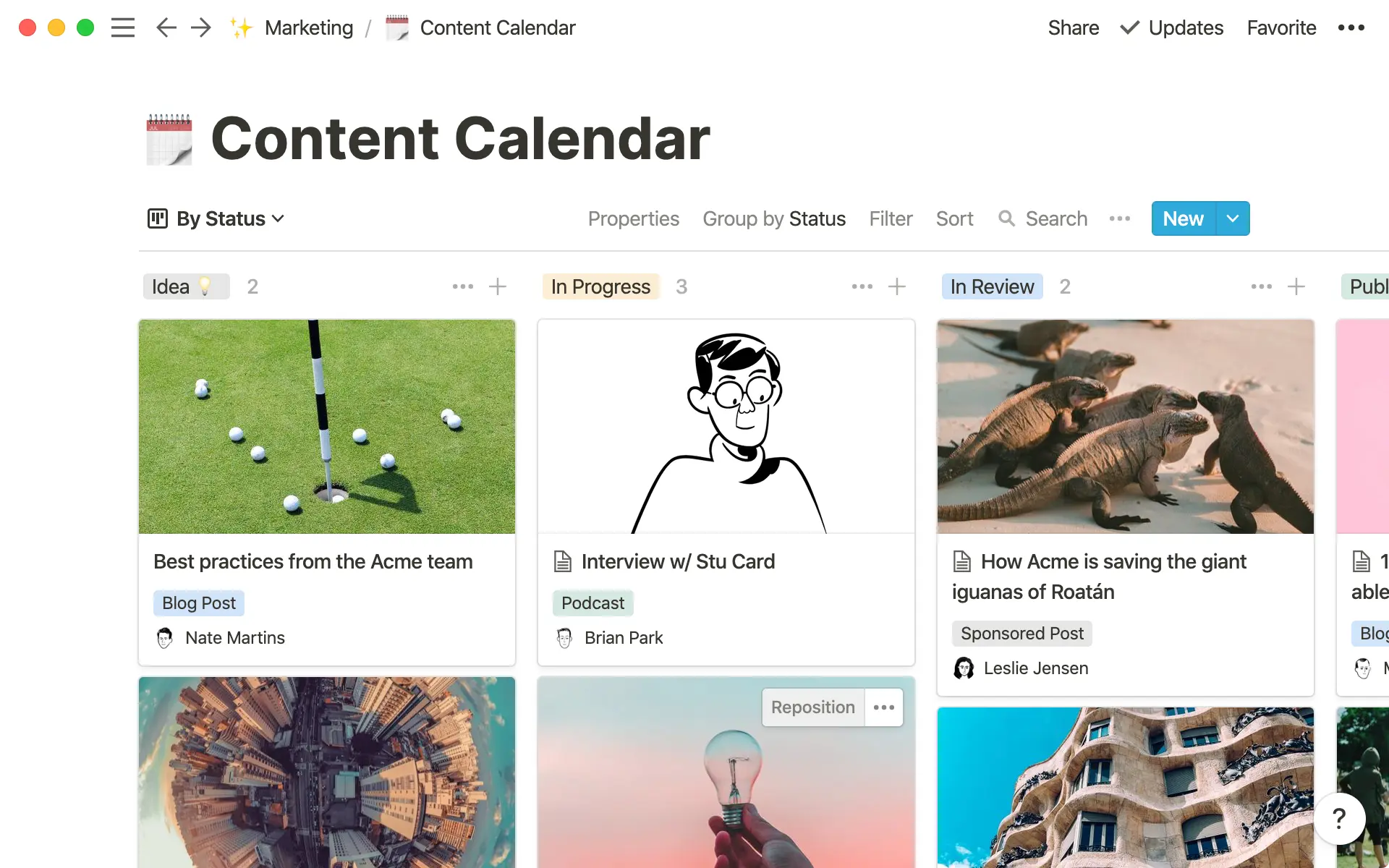
Task: Open Search in the content calendar
Action: pyautogui.click(x=1042, y=218)
